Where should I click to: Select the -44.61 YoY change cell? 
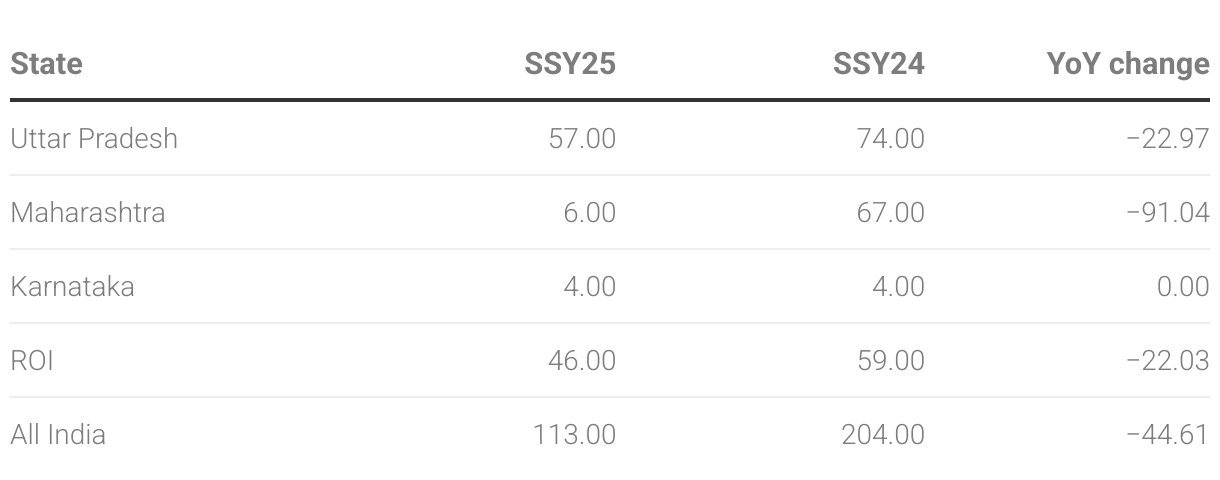click(1167, 434)
